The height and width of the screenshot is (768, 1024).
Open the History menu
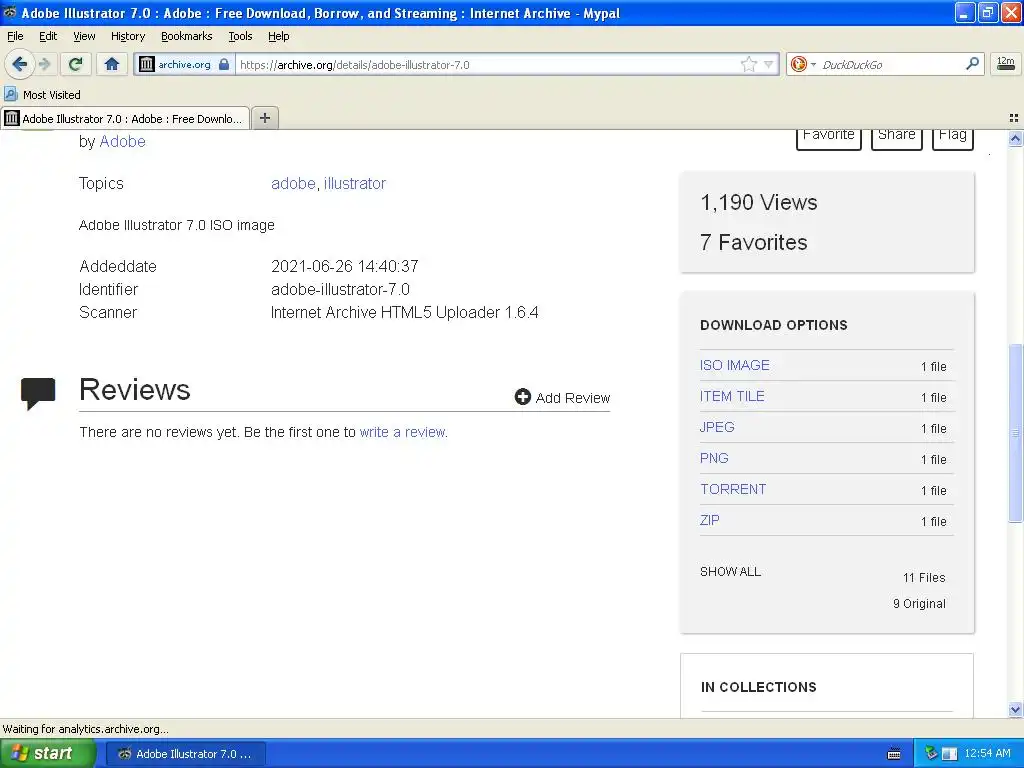coord(127,36)
